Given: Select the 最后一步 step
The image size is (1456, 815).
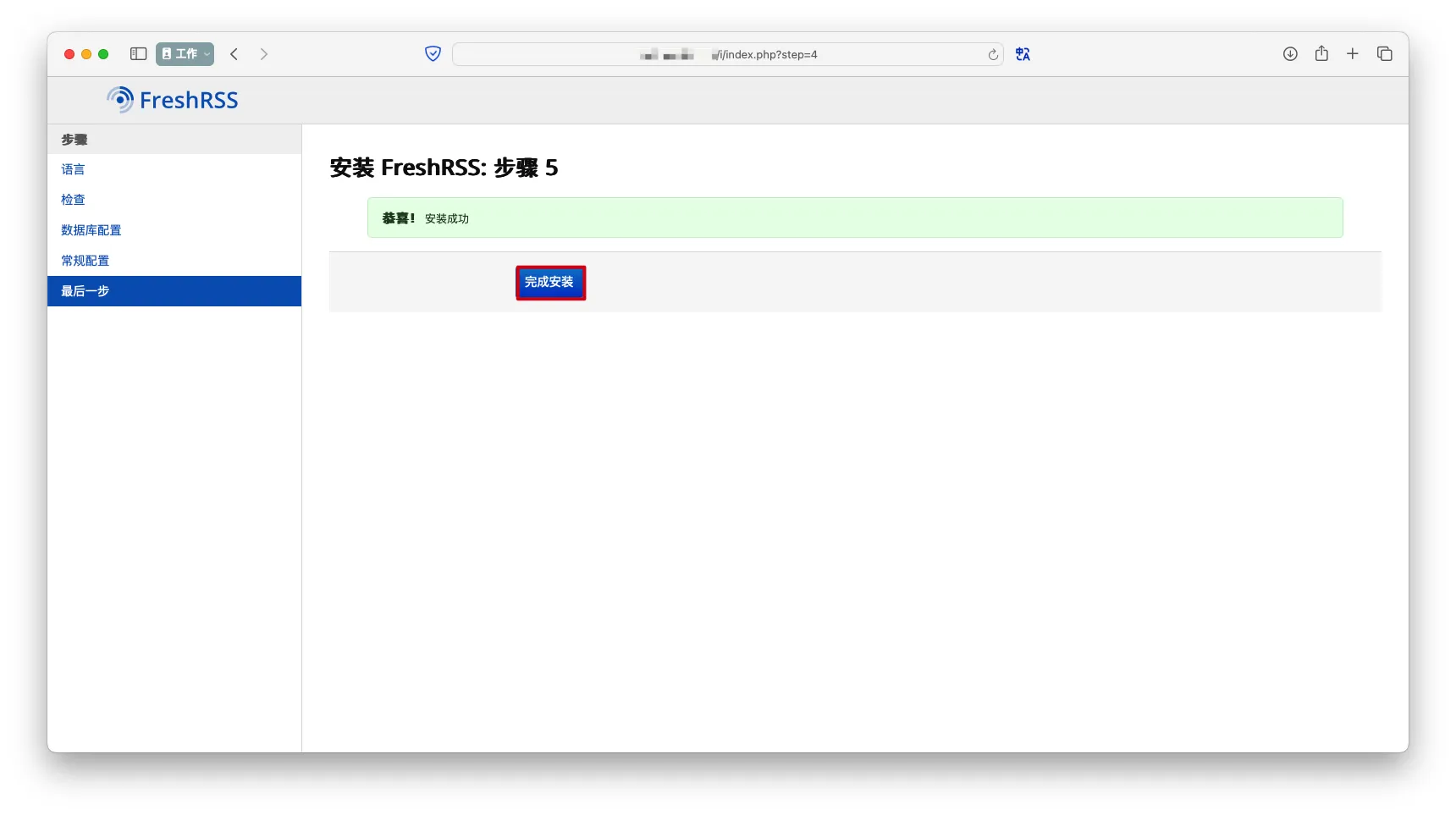Looking at the screenshot, I should [x=85, y=291].
